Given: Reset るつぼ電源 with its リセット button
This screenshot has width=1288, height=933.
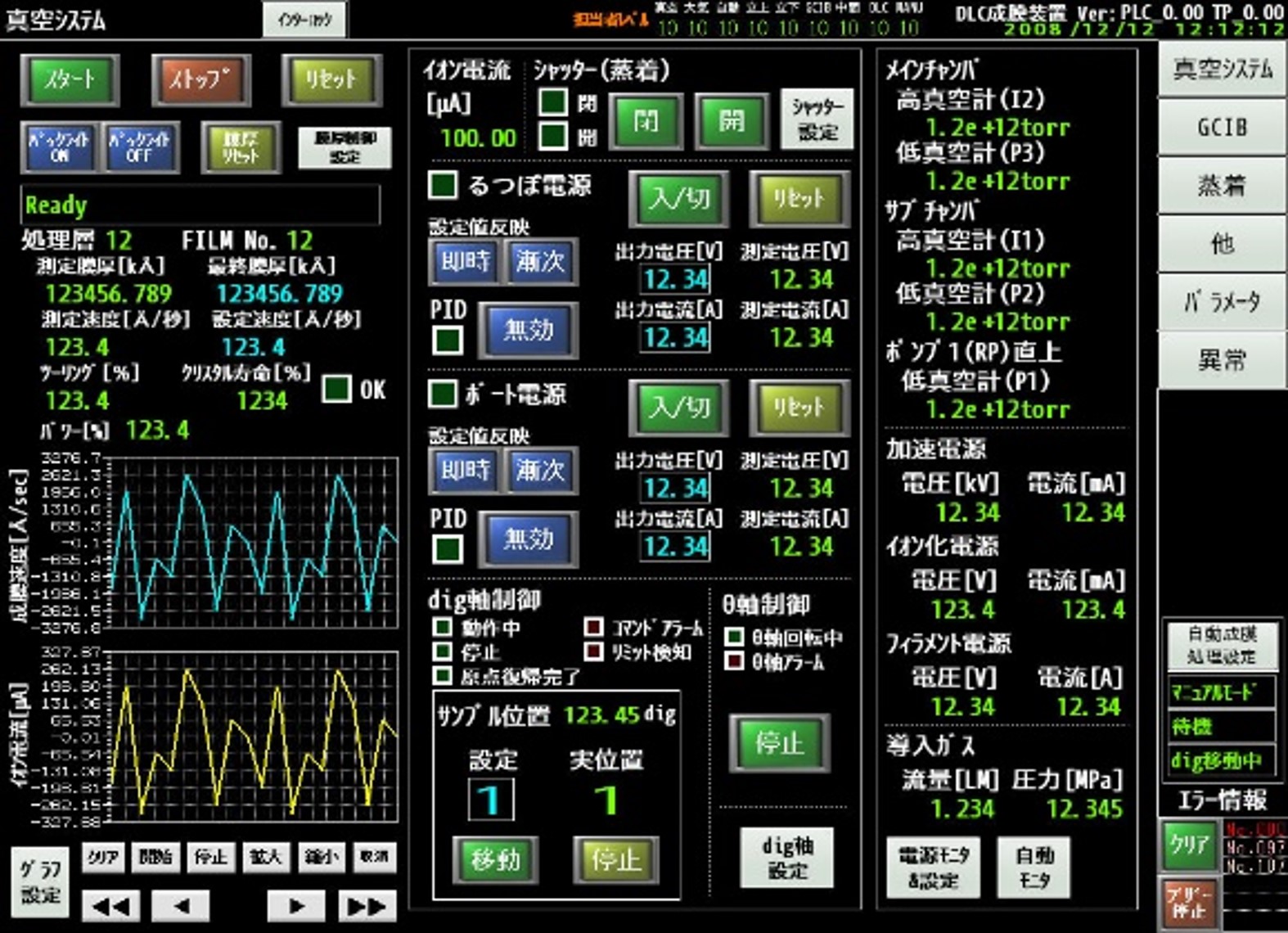Looking at the screenshot, I should pos(799,198).
